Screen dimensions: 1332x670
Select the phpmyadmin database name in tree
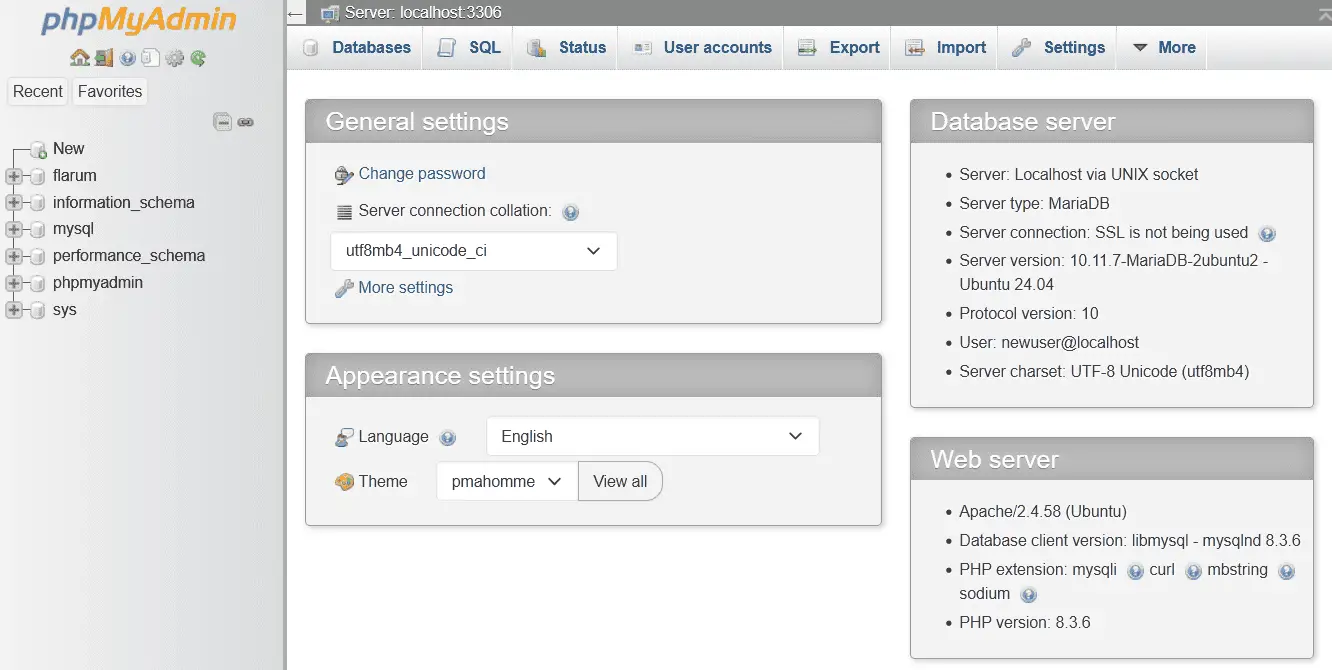tap(98, 282)
